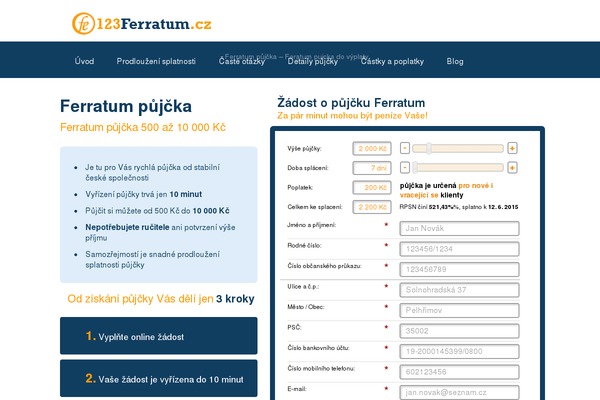600x400 pixels.
Task: Click the Výše půjčky slider handle
Action: (429, 148)
